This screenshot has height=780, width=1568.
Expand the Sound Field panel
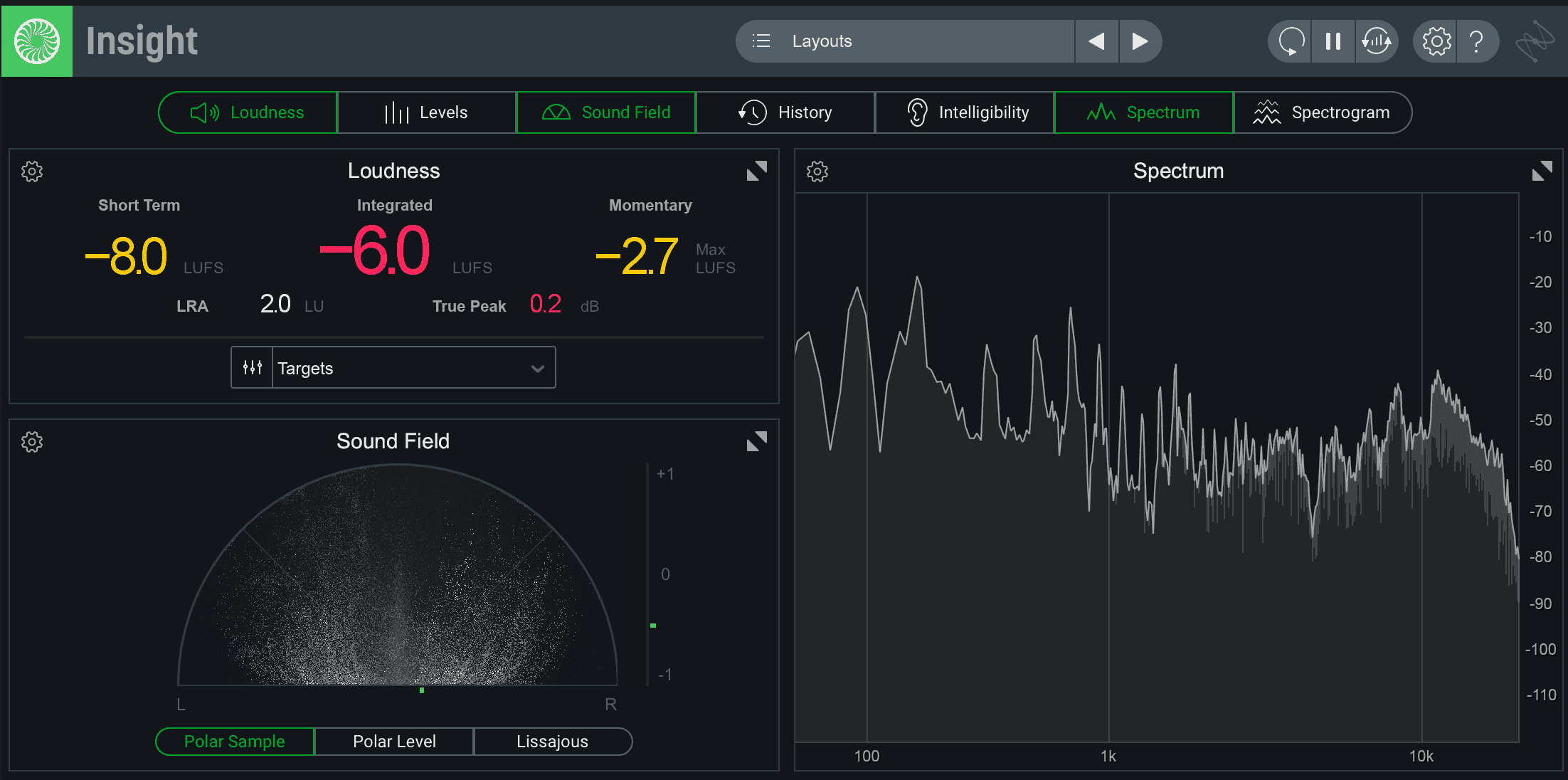pyautogui.click(x=757, y=441)
